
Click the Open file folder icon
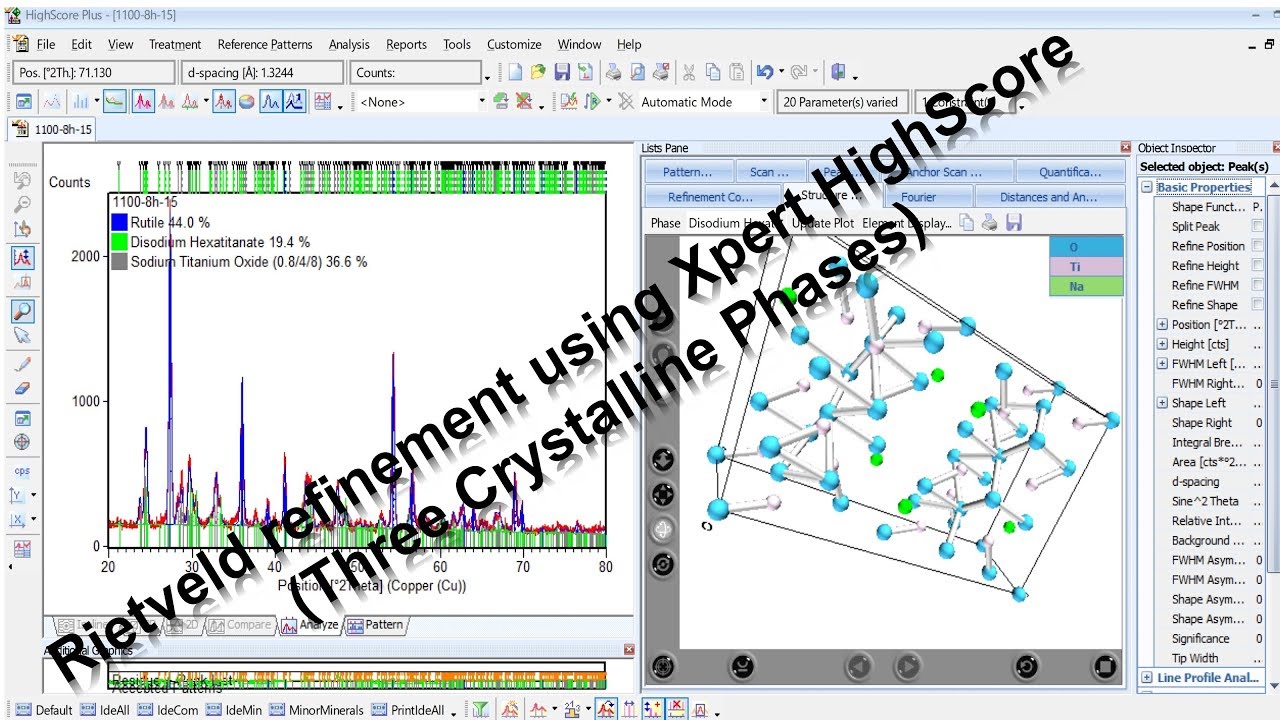pos(538,72)
